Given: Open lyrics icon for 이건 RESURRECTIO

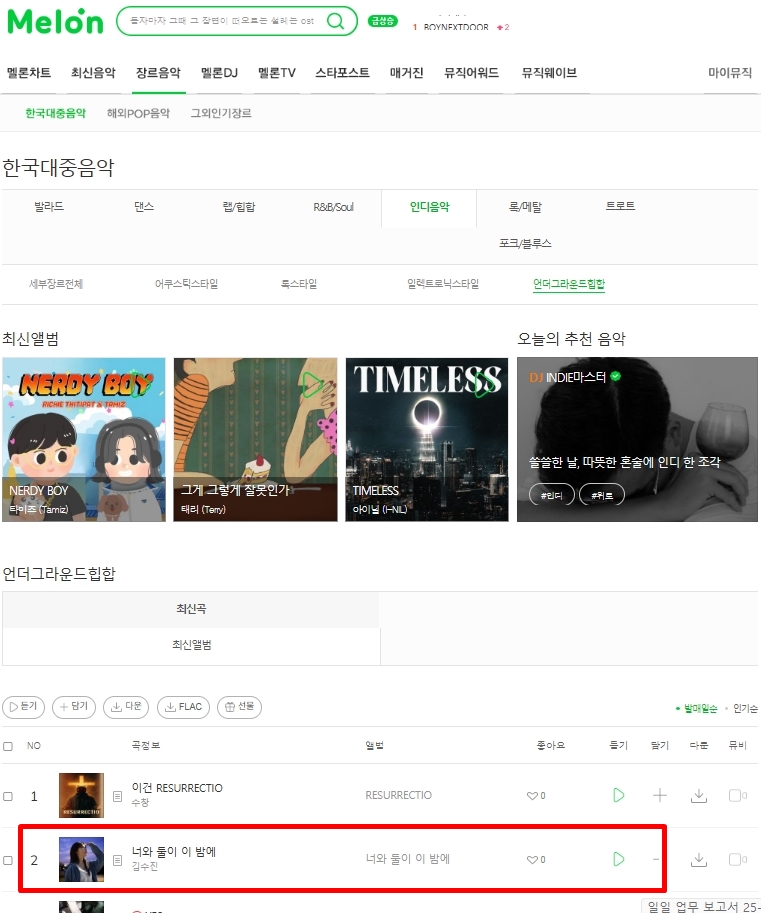Looking at the screenshot, I should click(x=117, y=796).
